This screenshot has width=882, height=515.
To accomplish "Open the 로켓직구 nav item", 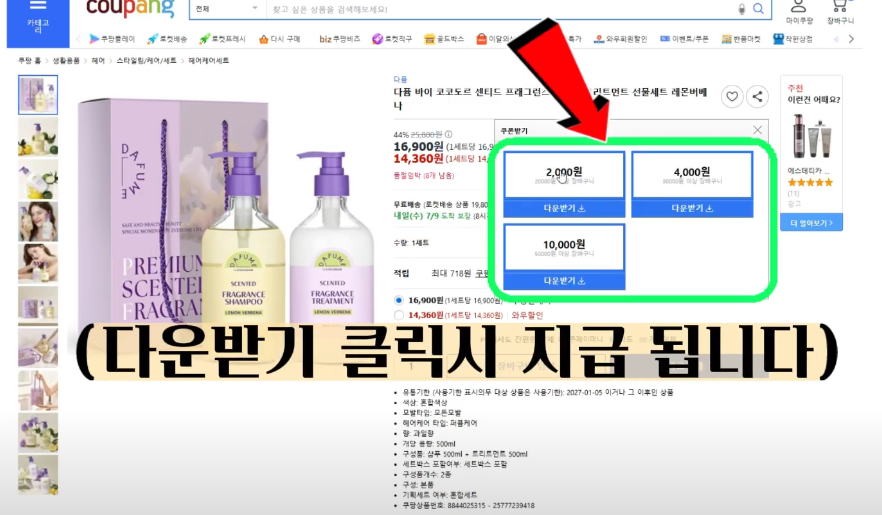I will [x=392, y=39].
